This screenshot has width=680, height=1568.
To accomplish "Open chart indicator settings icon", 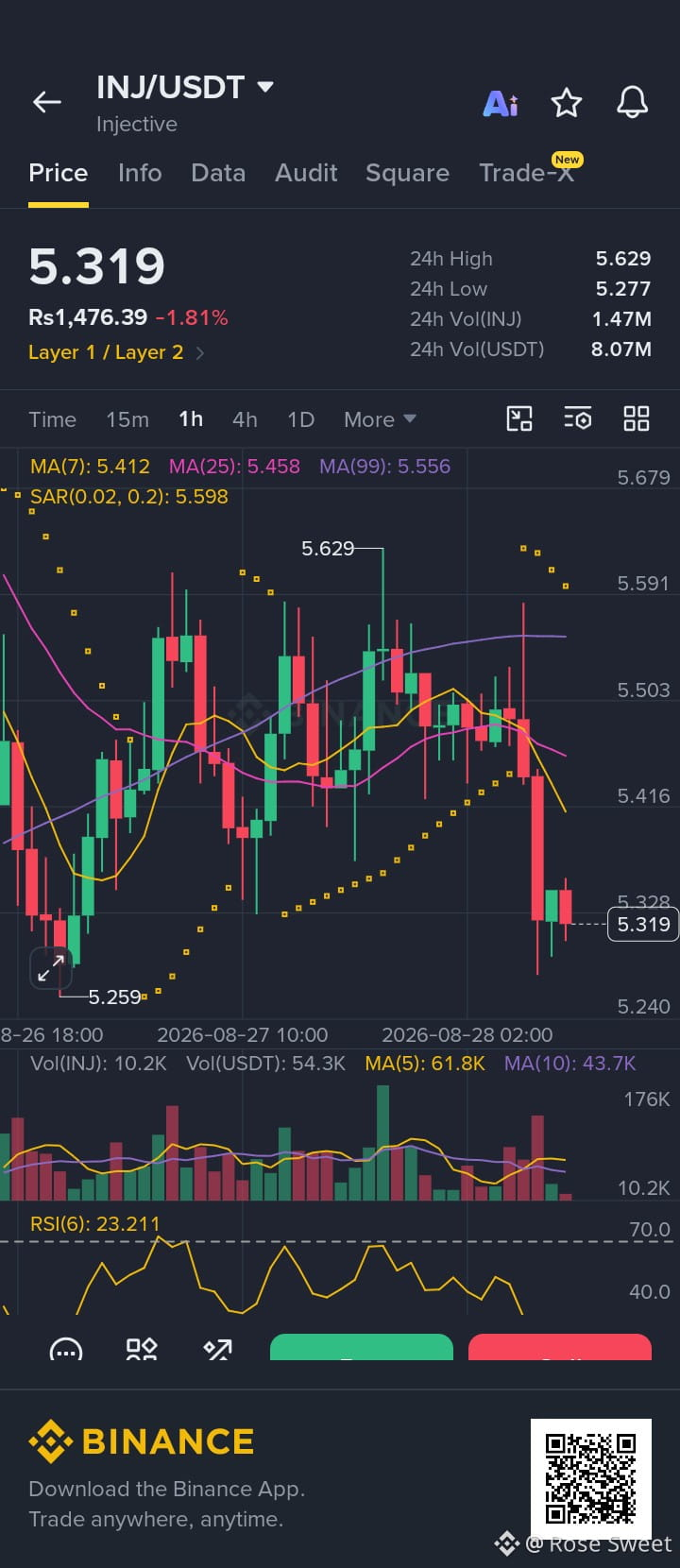I will 577,418.
